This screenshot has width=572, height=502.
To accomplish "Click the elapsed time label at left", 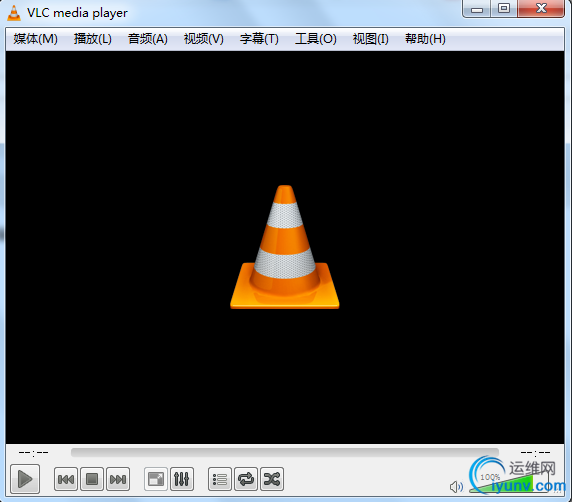I will tap(33, 453).
